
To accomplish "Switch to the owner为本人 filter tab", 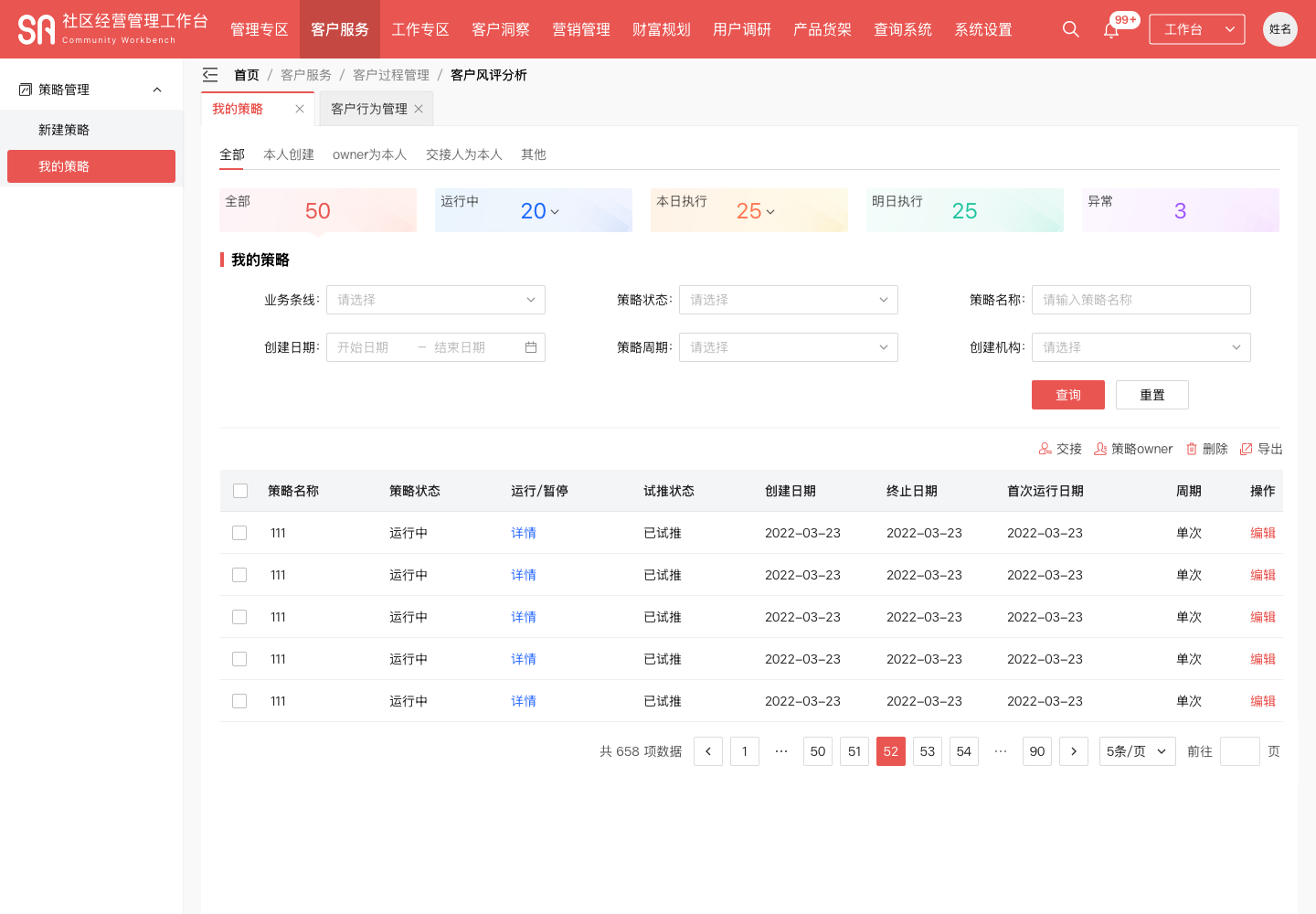I will pos(370,154).
